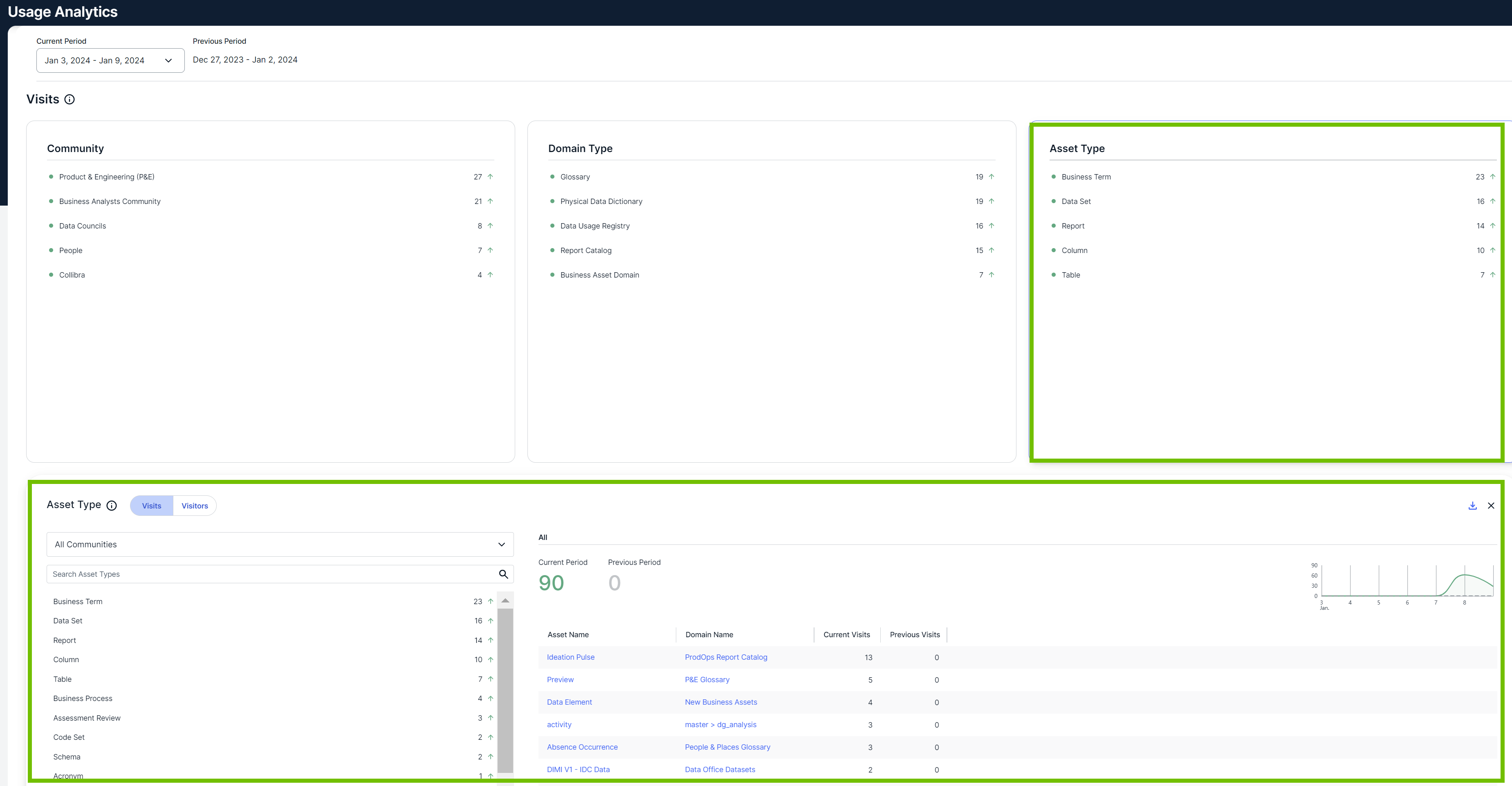Viewport: 1512px width, 786px height.
Task: Open the ProdOps Report Catalog domain
Action: (x=726, y=657)
